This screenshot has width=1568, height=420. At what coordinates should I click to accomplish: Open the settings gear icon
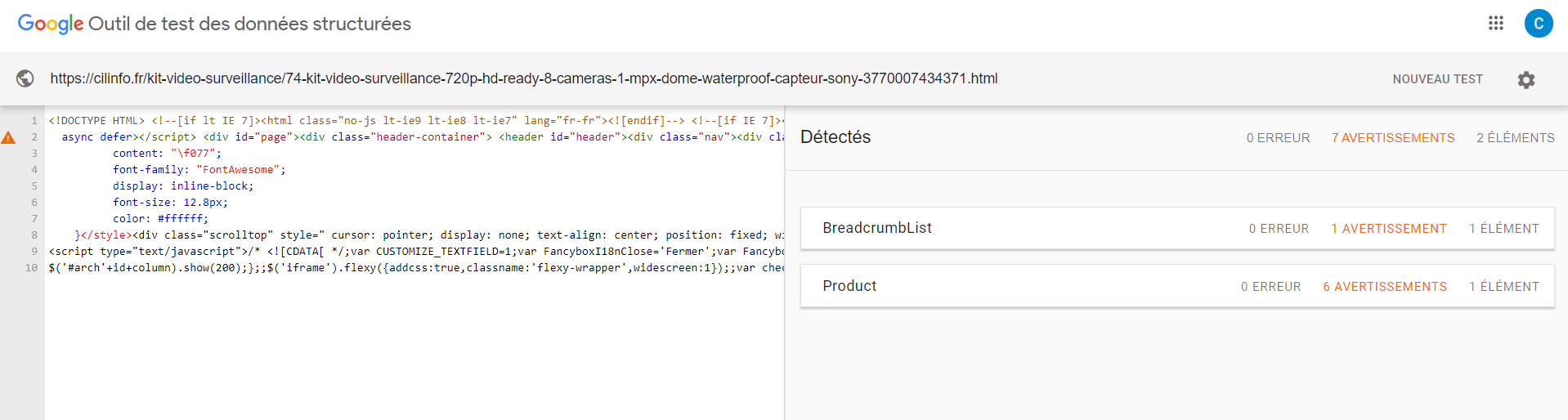(x=1526, y=79)
